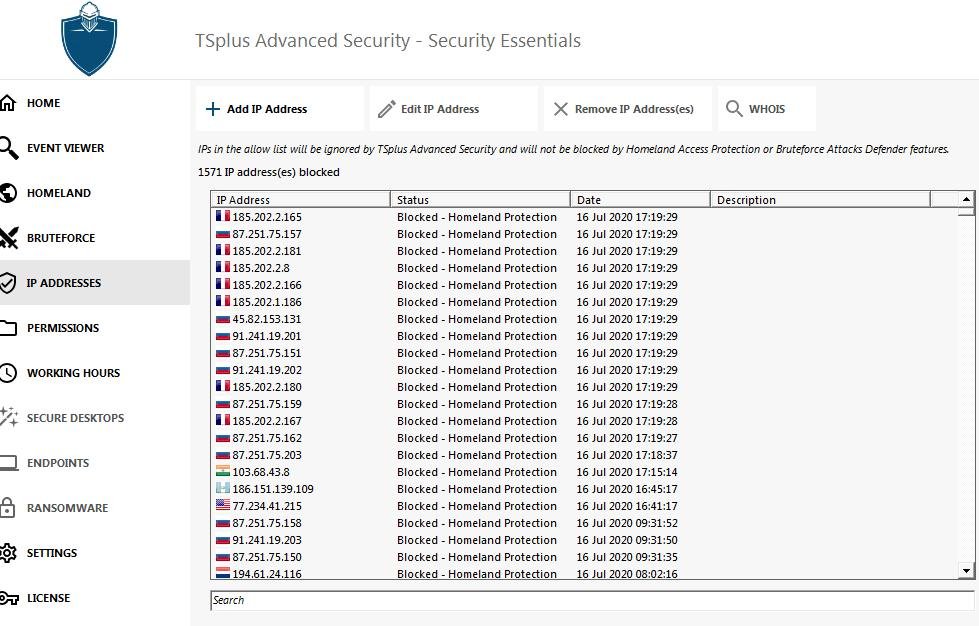Click the Working Hours clock icon

pyautogui.click(x=8, y=373)
